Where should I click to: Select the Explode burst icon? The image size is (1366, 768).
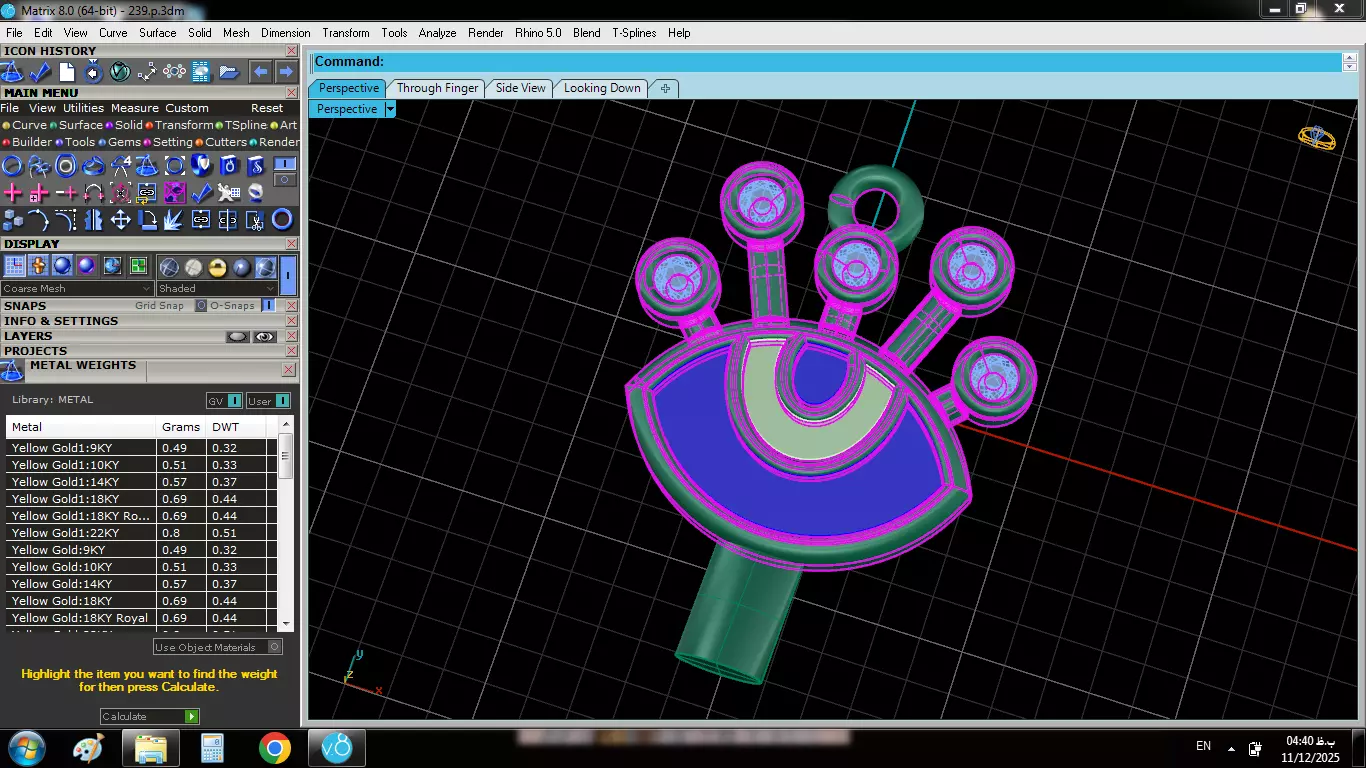173,219
